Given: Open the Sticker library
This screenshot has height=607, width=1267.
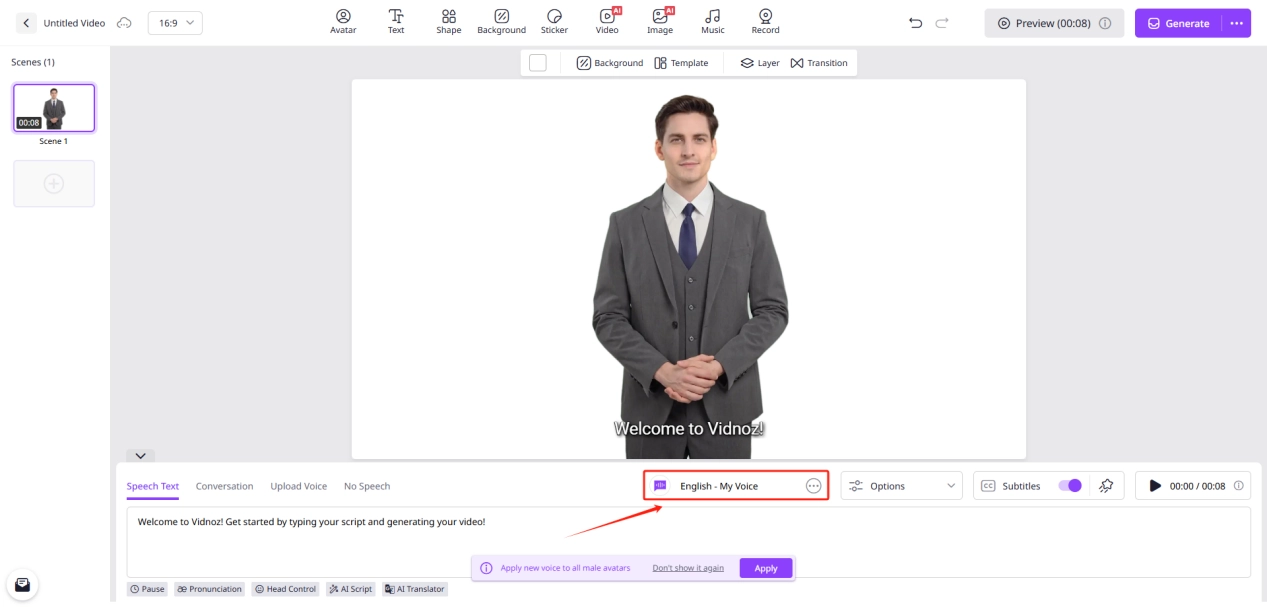Looking at the screenshot, I should 554,21.
